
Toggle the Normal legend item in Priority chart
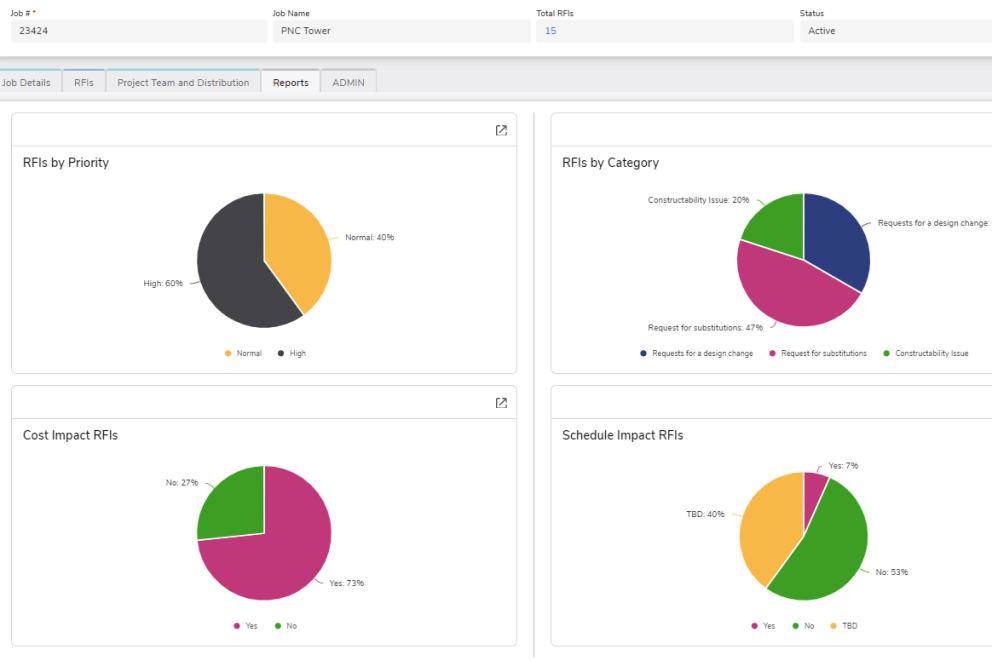243,353
